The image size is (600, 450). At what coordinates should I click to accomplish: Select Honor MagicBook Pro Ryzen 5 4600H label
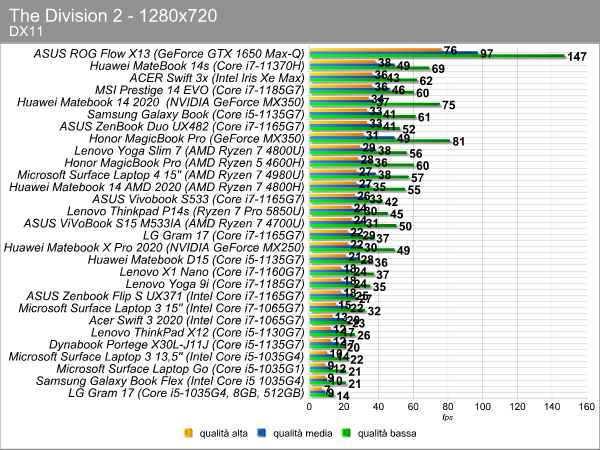click(184, 163)
